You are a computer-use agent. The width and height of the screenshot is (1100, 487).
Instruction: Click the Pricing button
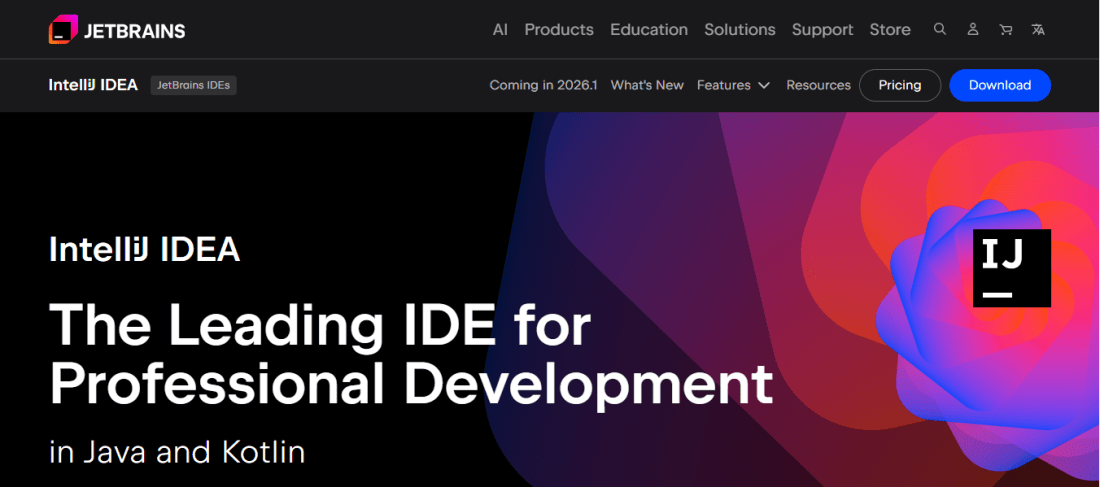[x=900, y=85]
